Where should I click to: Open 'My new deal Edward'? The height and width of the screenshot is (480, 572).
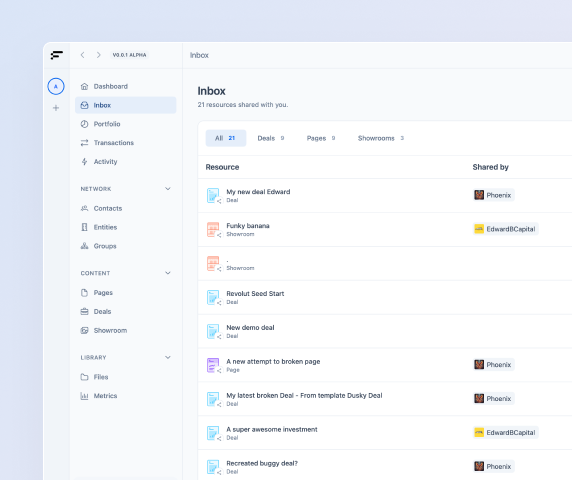pos(258,192)
